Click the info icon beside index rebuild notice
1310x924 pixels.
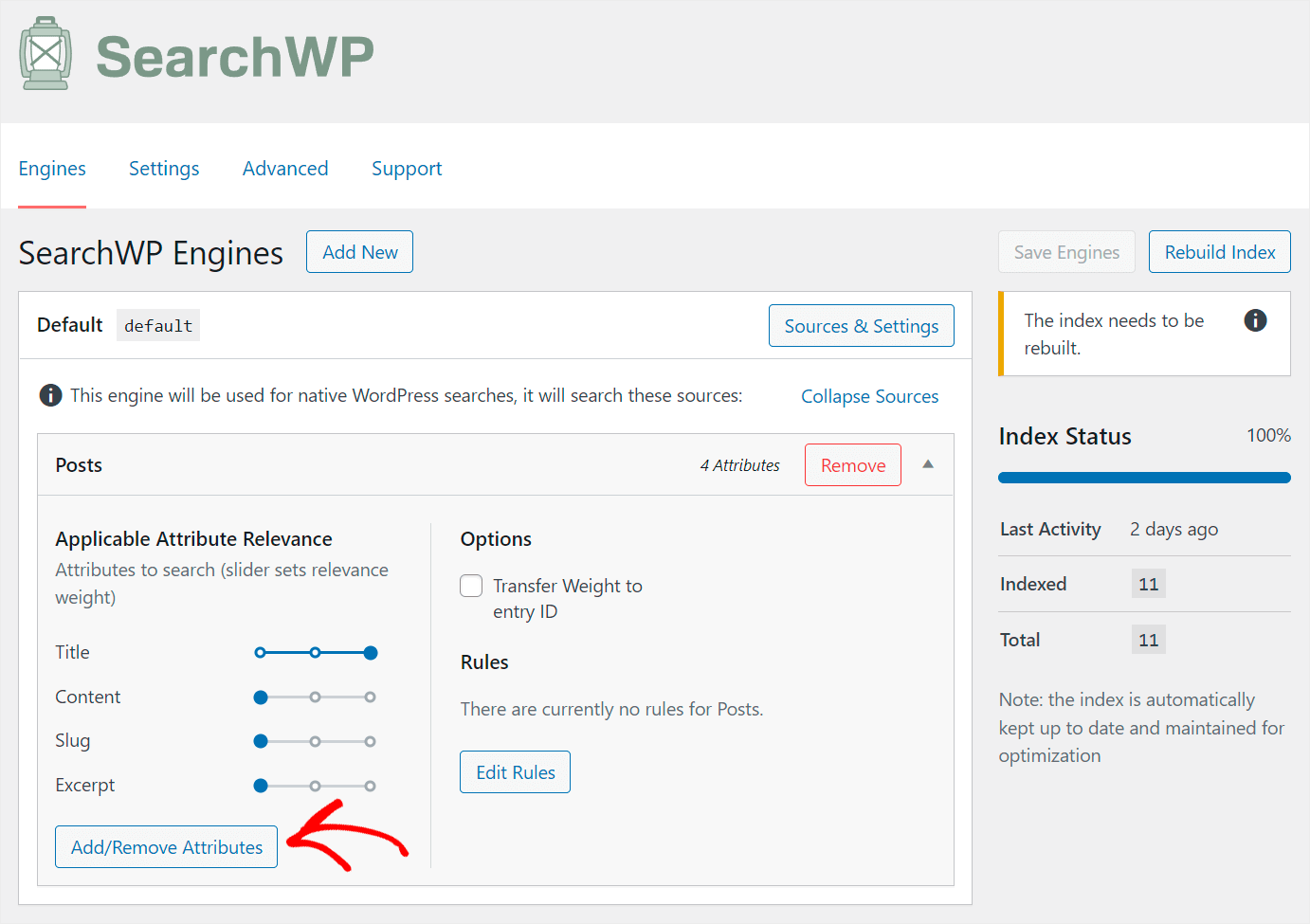click(x=1255, y=320)
